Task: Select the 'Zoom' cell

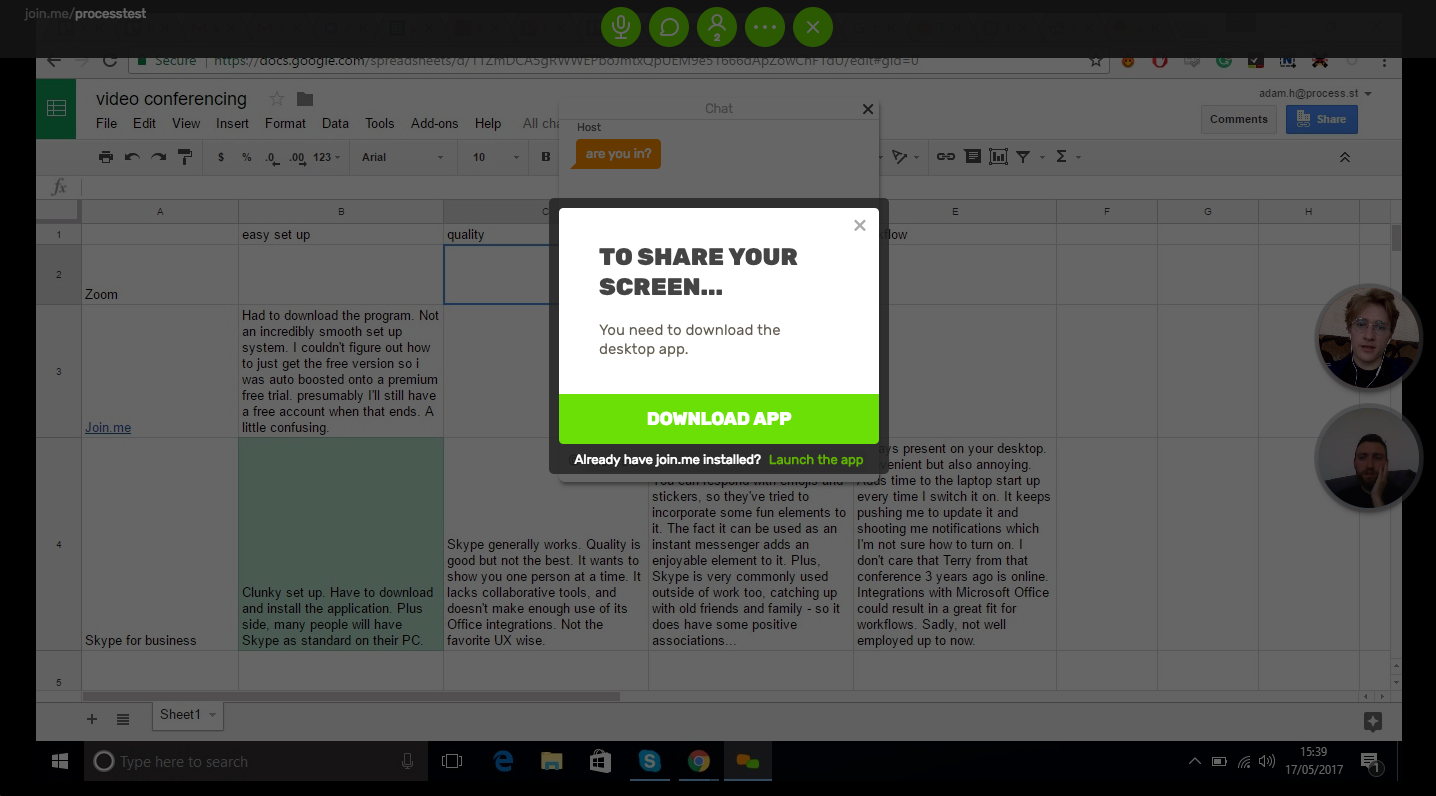Action: click(x=160, y=275)
